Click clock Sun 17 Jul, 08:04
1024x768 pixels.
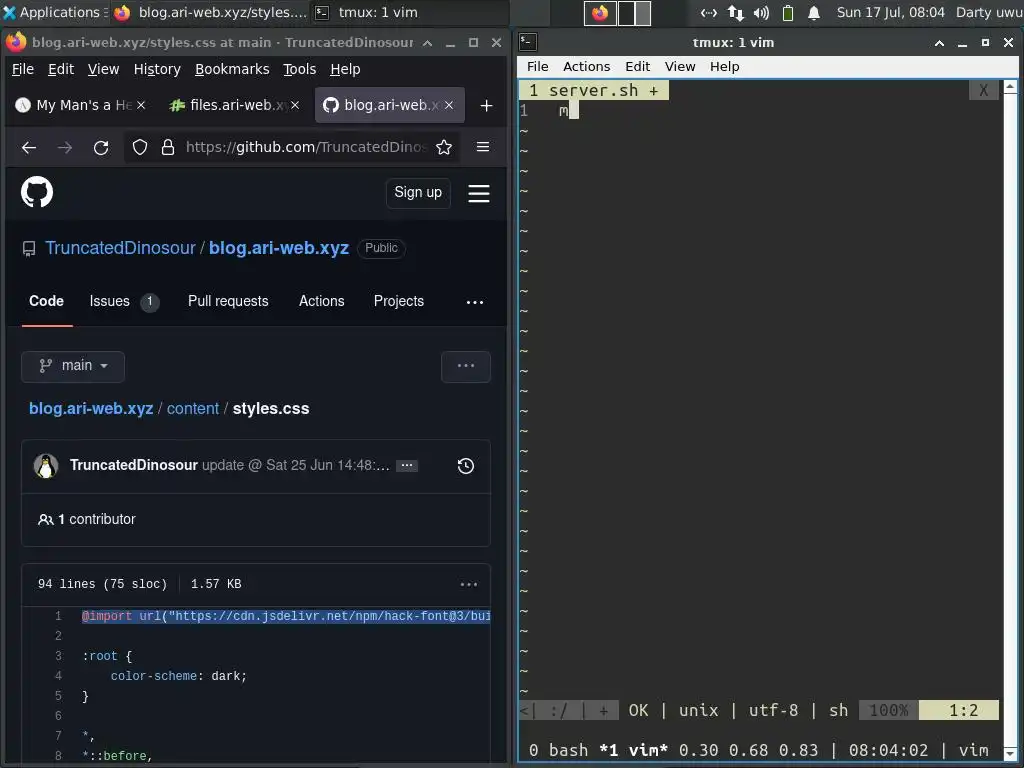[890, 12]
